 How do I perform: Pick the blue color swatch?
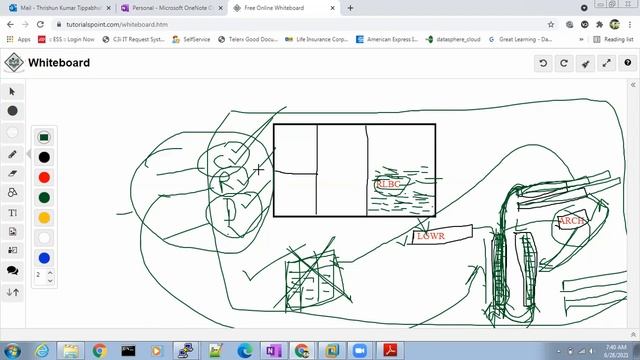pyautogui.click(x=44, y=258)
